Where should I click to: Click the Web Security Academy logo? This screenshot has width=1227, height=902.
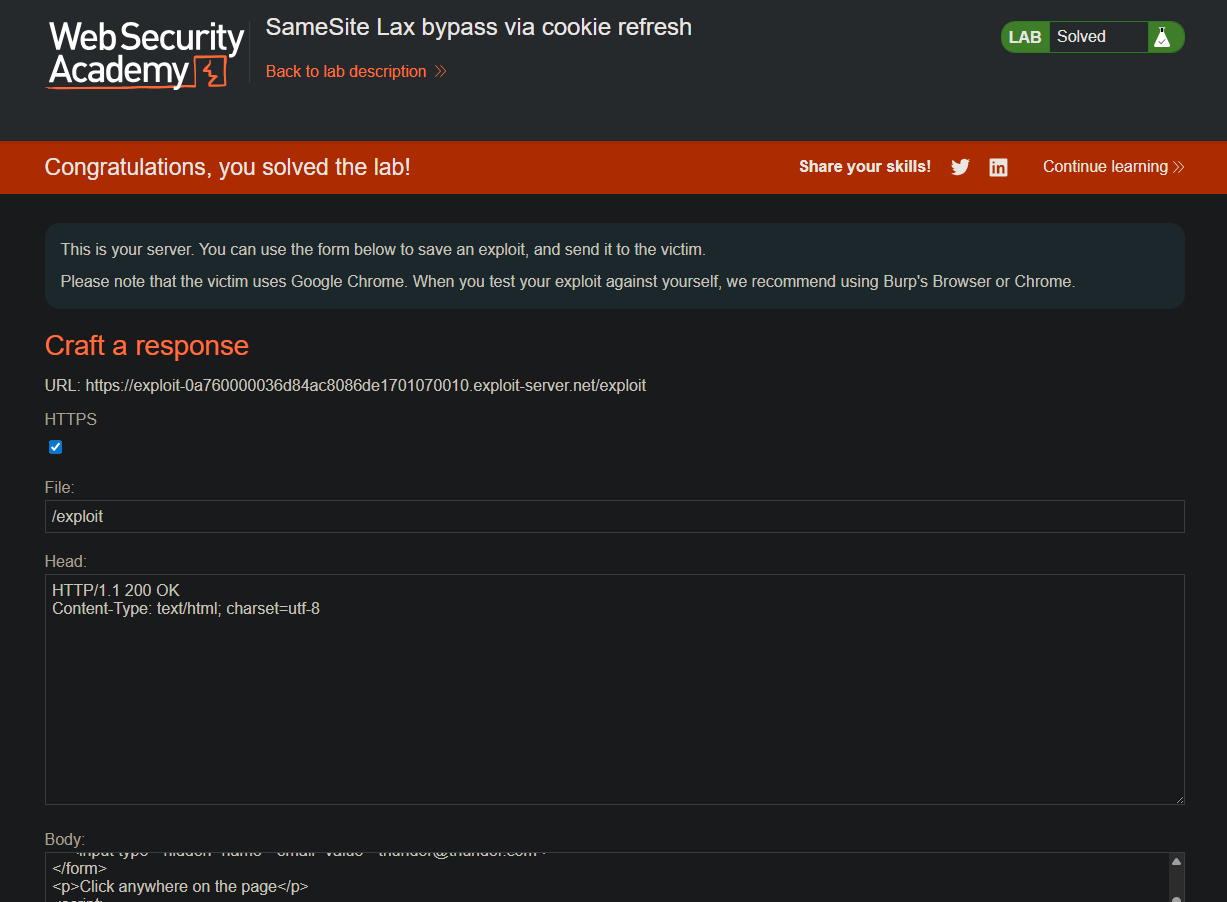coord(146,55)
